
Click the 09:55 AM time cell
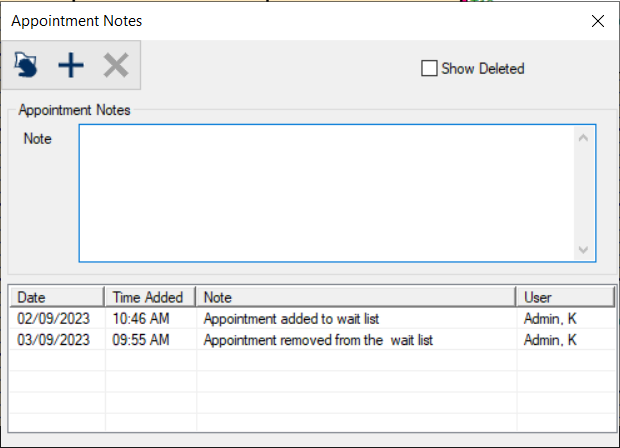(141, 340)
